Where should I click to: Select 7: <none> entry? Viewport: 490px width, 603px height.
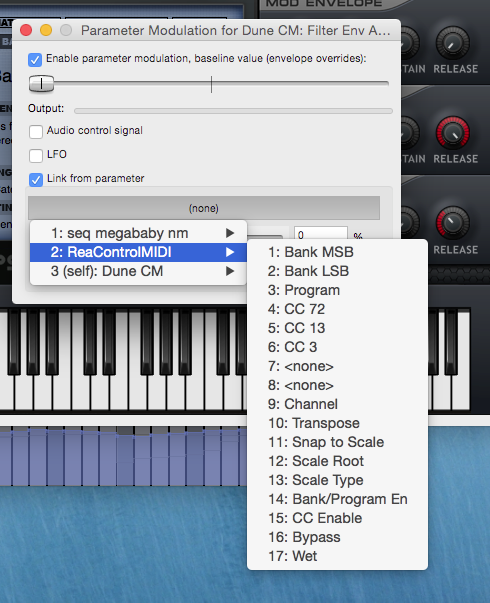tap(337, 366)
